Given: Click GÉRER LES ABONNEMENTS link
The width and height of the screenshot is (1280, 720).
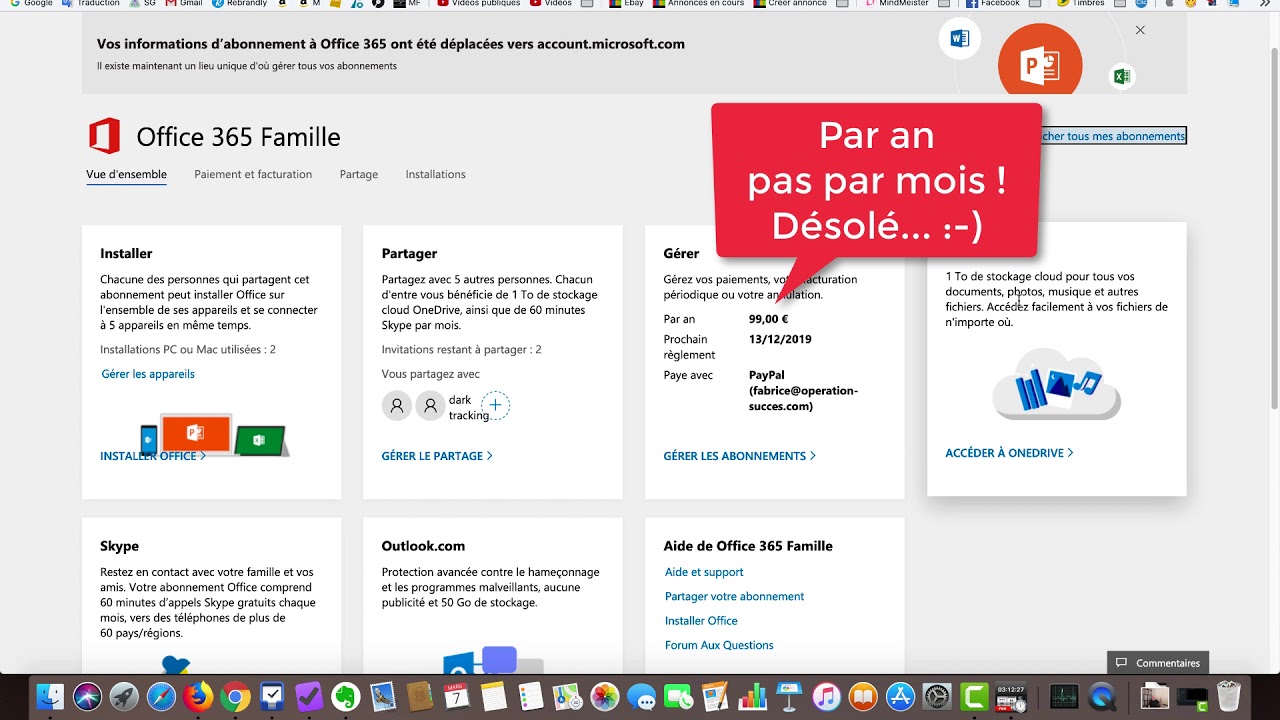Looking at the screenshot, I should click(x=740, y=456).
